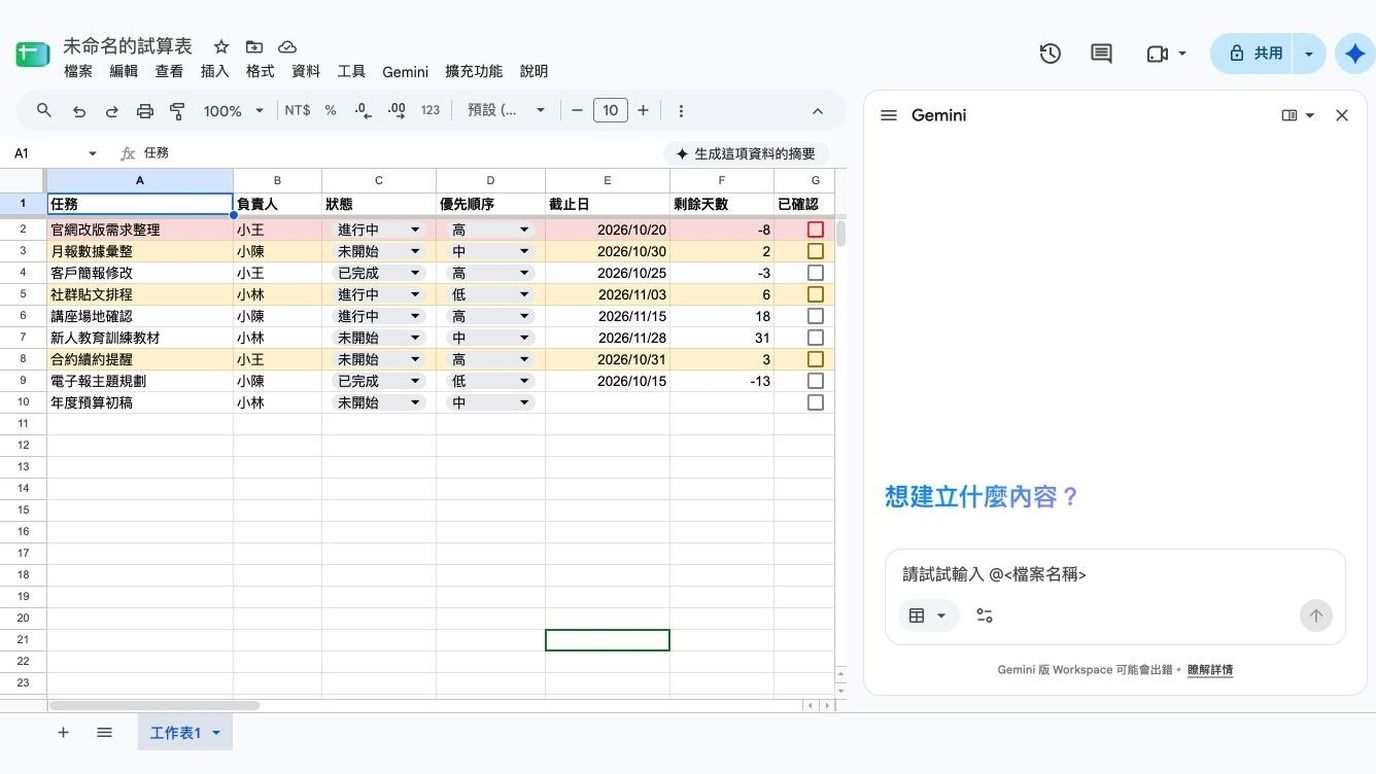Redo the last undone action

tap(112, 111)
